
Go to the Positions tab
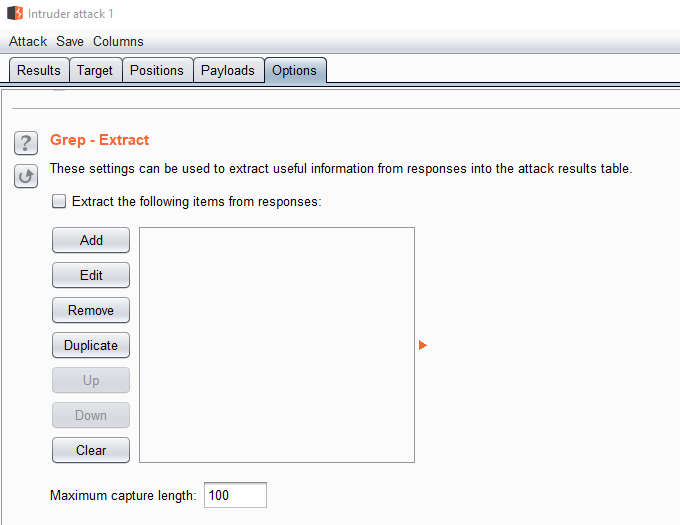[157, 70]
